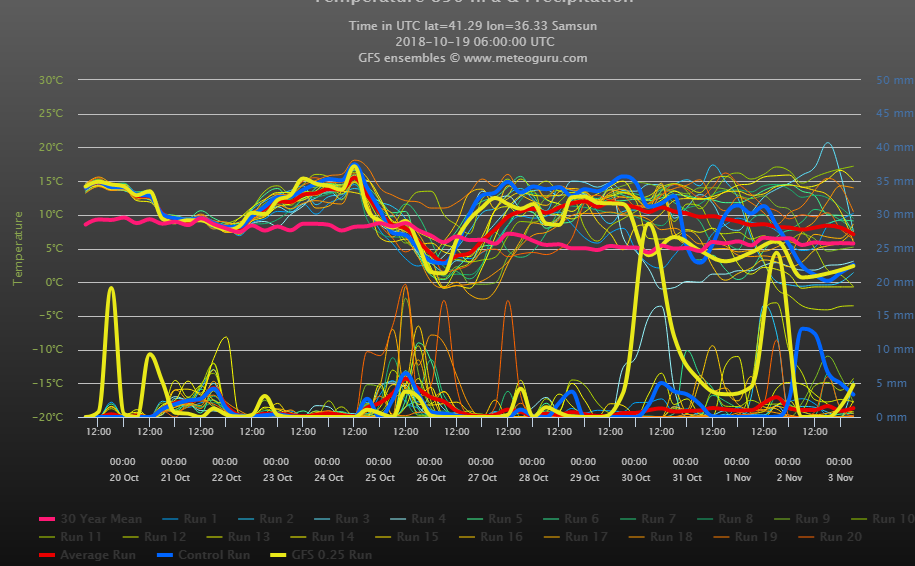Toggle Run 7 legend entry

(648, 519)
